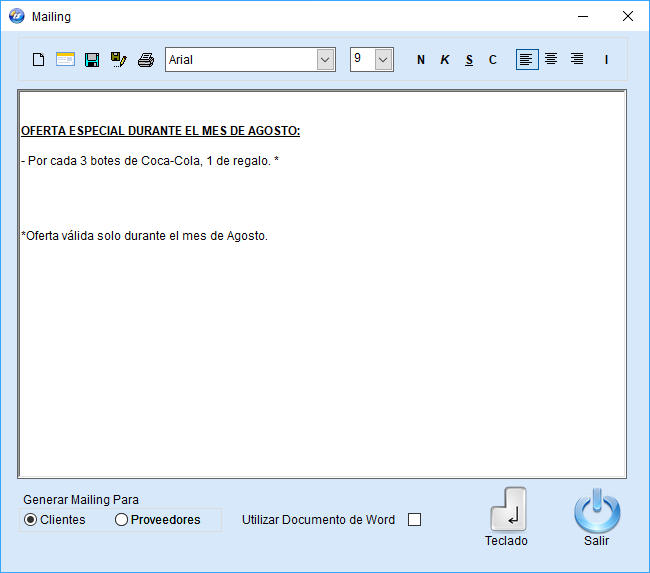The image size is (650, 573).
Task: Click the 'Oferta válida solo durante' line
Action: pyautogui.click(x=144, y=236)
